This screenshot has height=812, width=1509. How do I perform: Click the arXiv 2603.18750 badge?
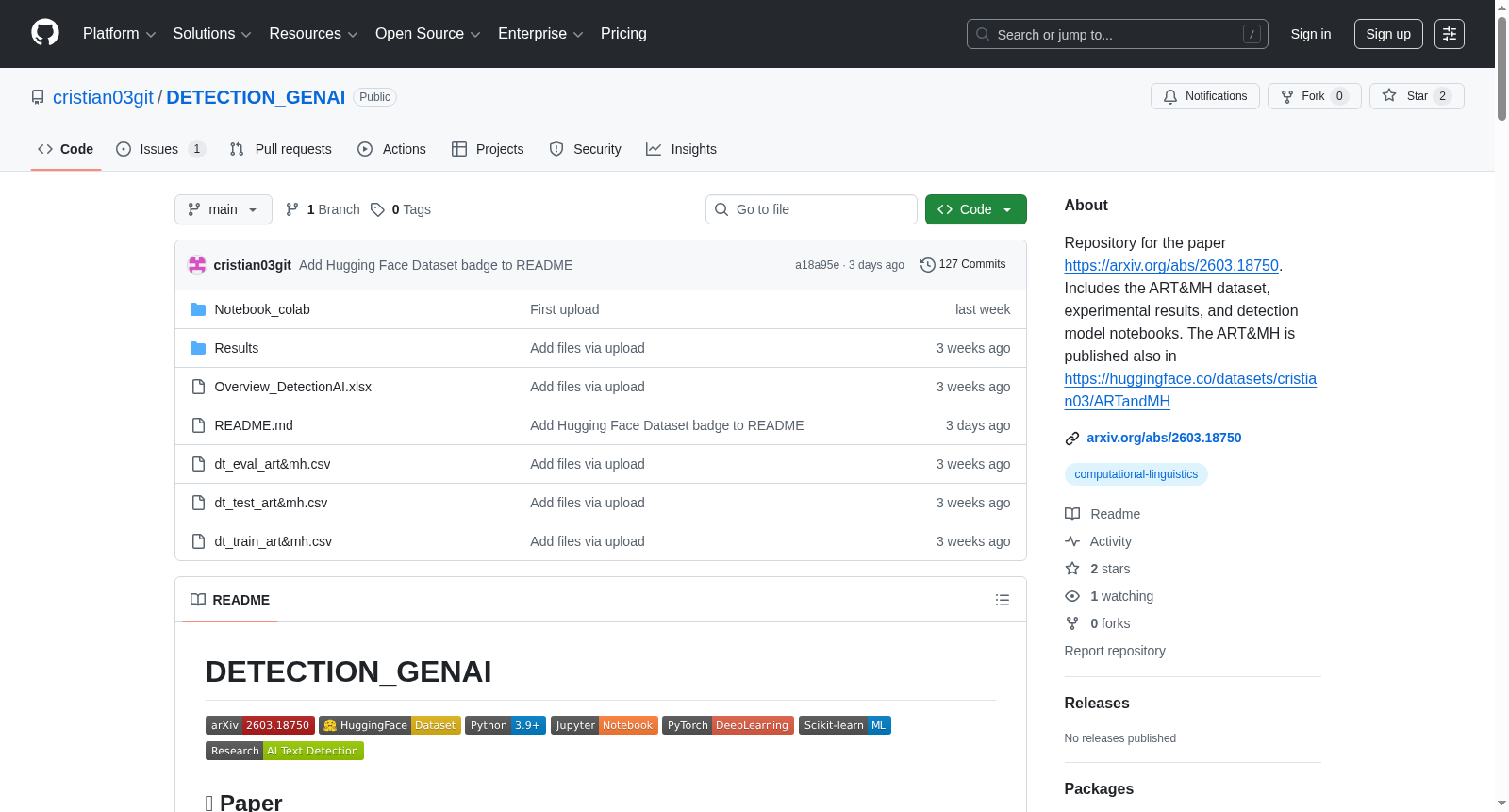(260, 725)
